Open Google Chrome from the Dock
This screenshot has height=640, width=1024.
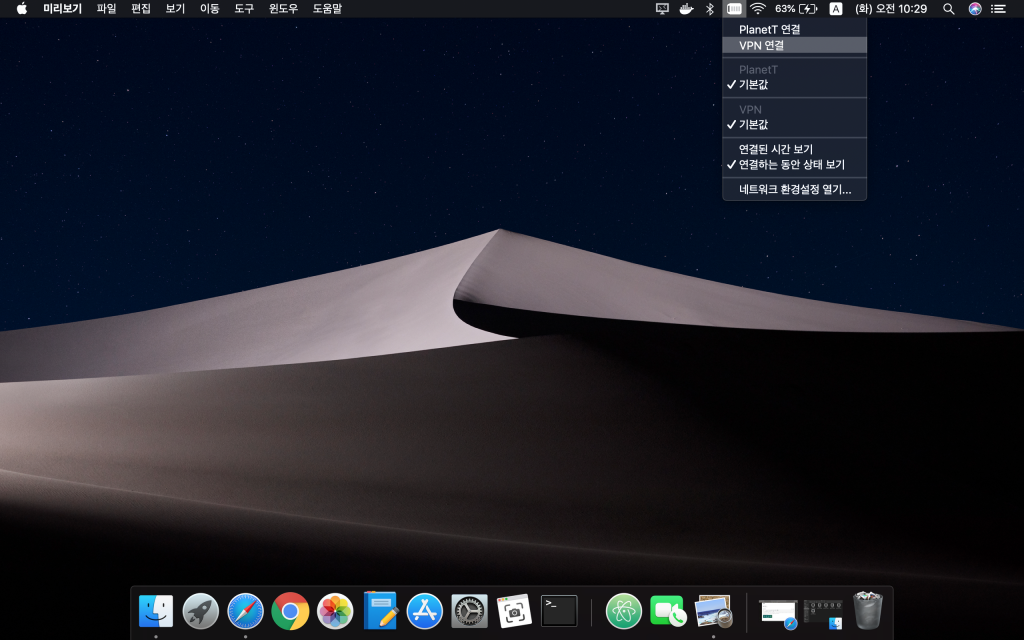(x=290, y=611)
